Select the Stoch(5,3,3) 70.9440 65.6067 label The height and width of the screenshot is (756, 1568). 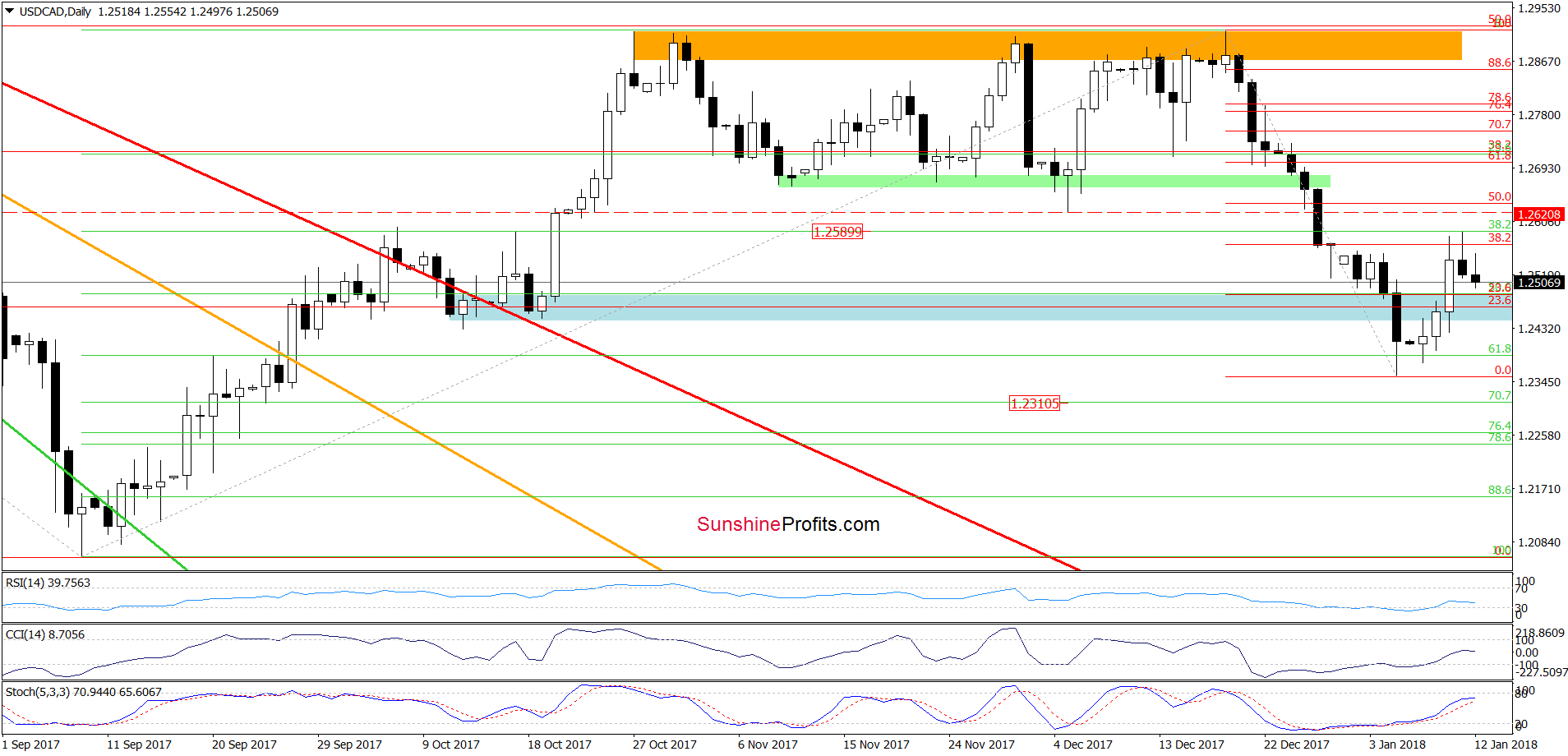(84, 692)
